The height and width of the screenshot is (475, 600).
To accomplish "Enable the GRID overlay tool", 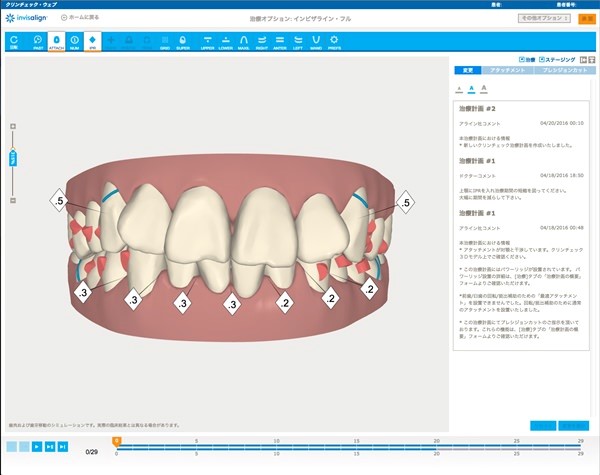I will (164, 42).
